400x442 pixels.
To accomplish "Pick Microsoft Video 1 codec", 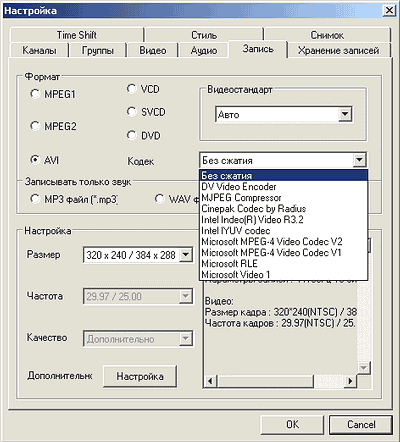I will [284, 274].
